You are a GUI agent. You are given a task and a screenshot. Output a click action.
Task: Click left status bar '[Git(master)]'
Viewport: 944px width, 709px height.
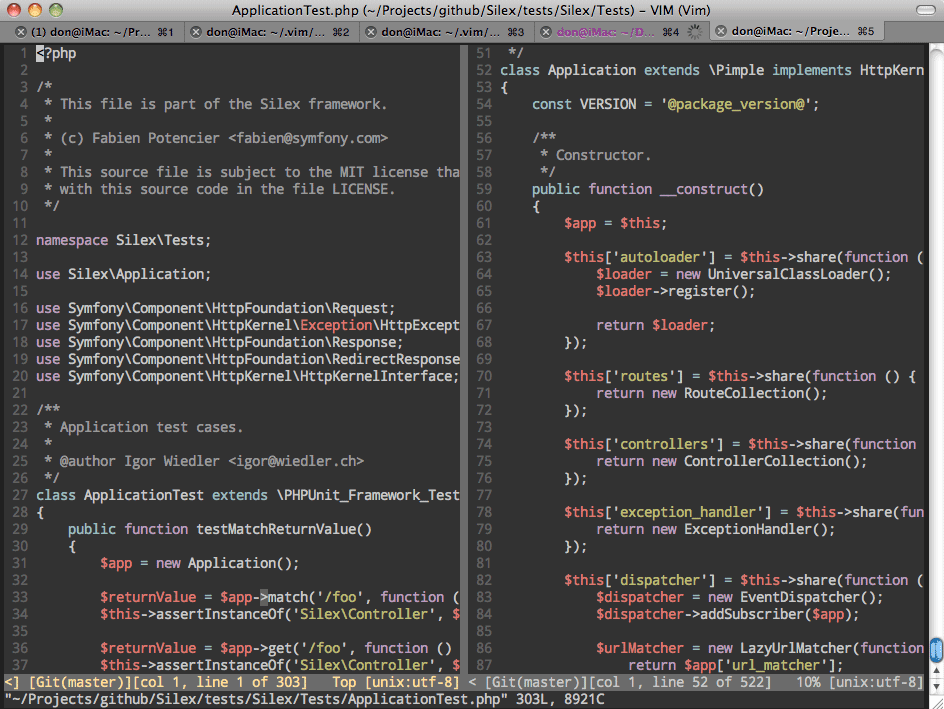click(x=80, y=683)
